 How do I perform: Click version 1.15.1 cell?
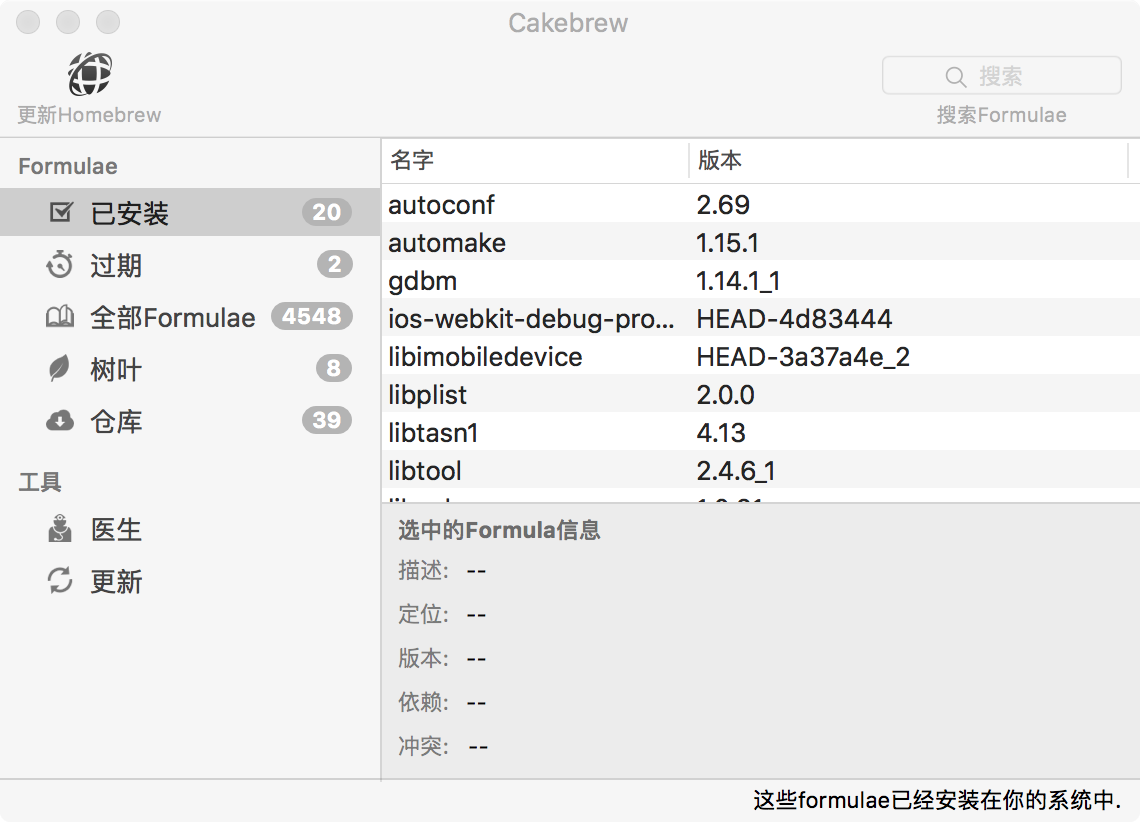[727, 243]
